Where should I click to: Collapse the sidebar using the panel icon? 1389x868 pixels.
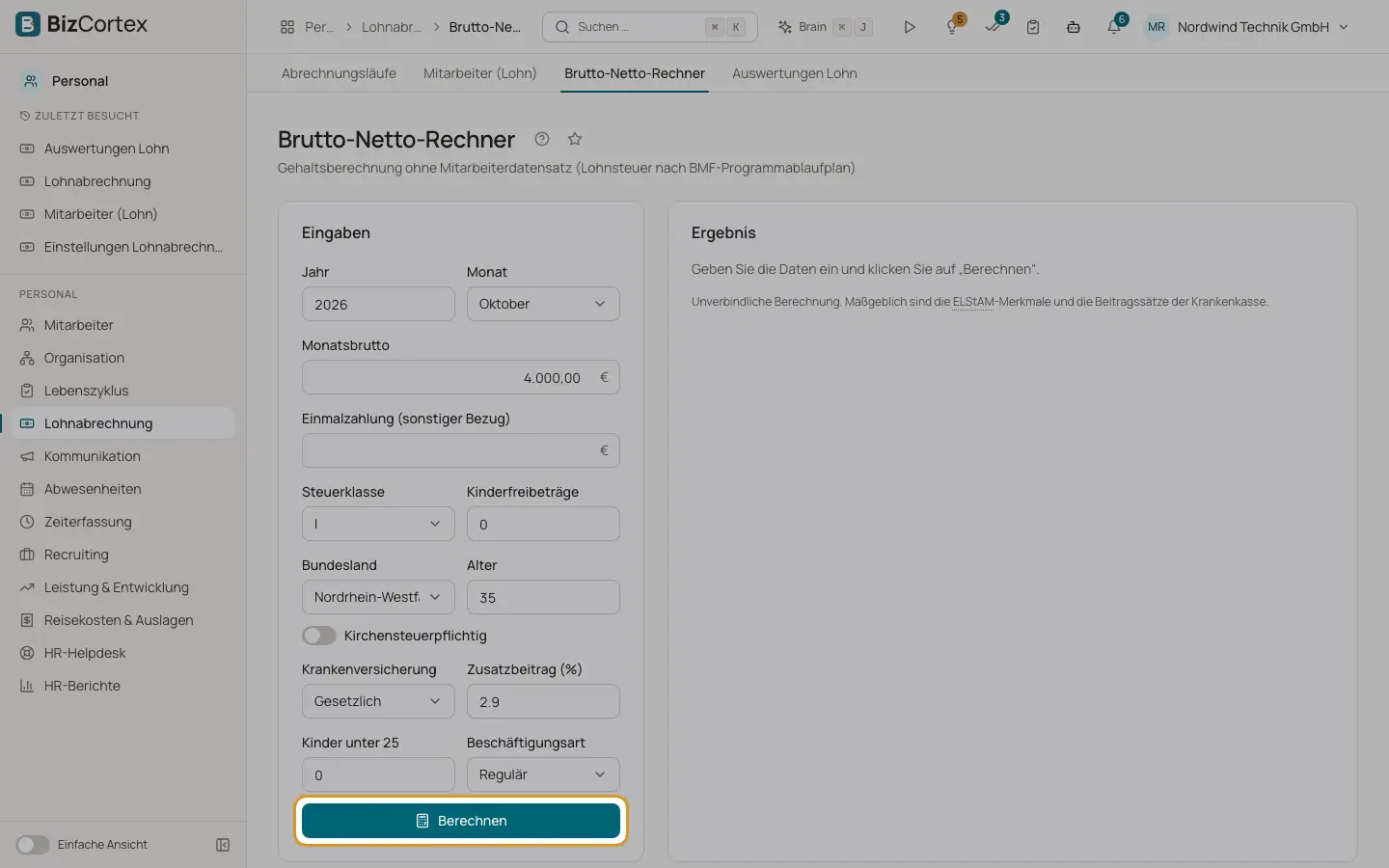(x=223, y=845)
